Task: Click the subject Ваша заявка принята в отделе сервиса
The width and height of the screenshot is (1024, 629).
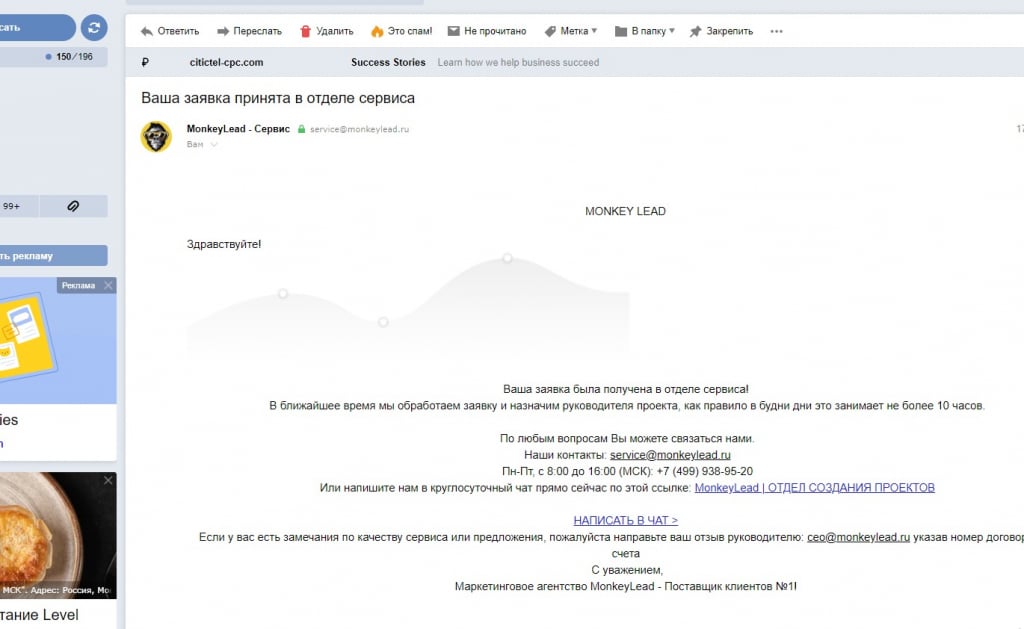Action: [x=278, y=98]
